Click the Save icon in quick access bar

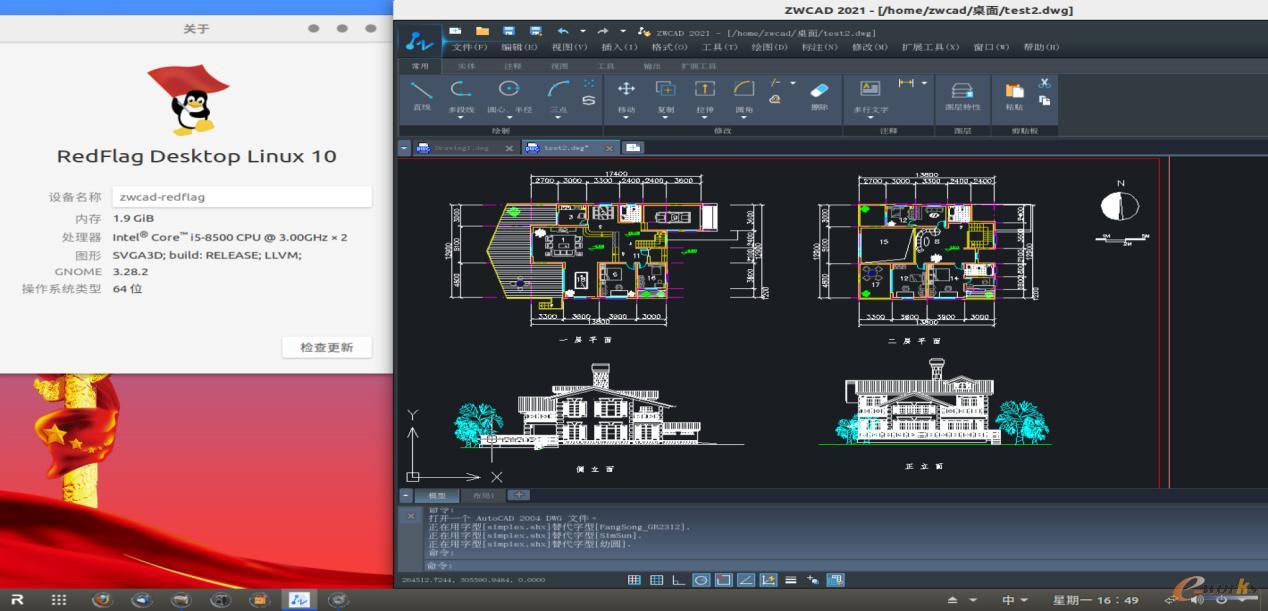click(x=509, y=31)
